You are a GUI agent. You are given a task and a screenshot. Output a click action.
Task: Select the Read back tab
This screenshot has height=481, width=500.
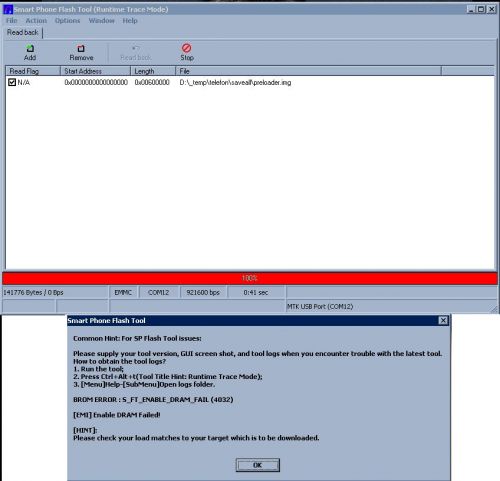click(23, 32)
